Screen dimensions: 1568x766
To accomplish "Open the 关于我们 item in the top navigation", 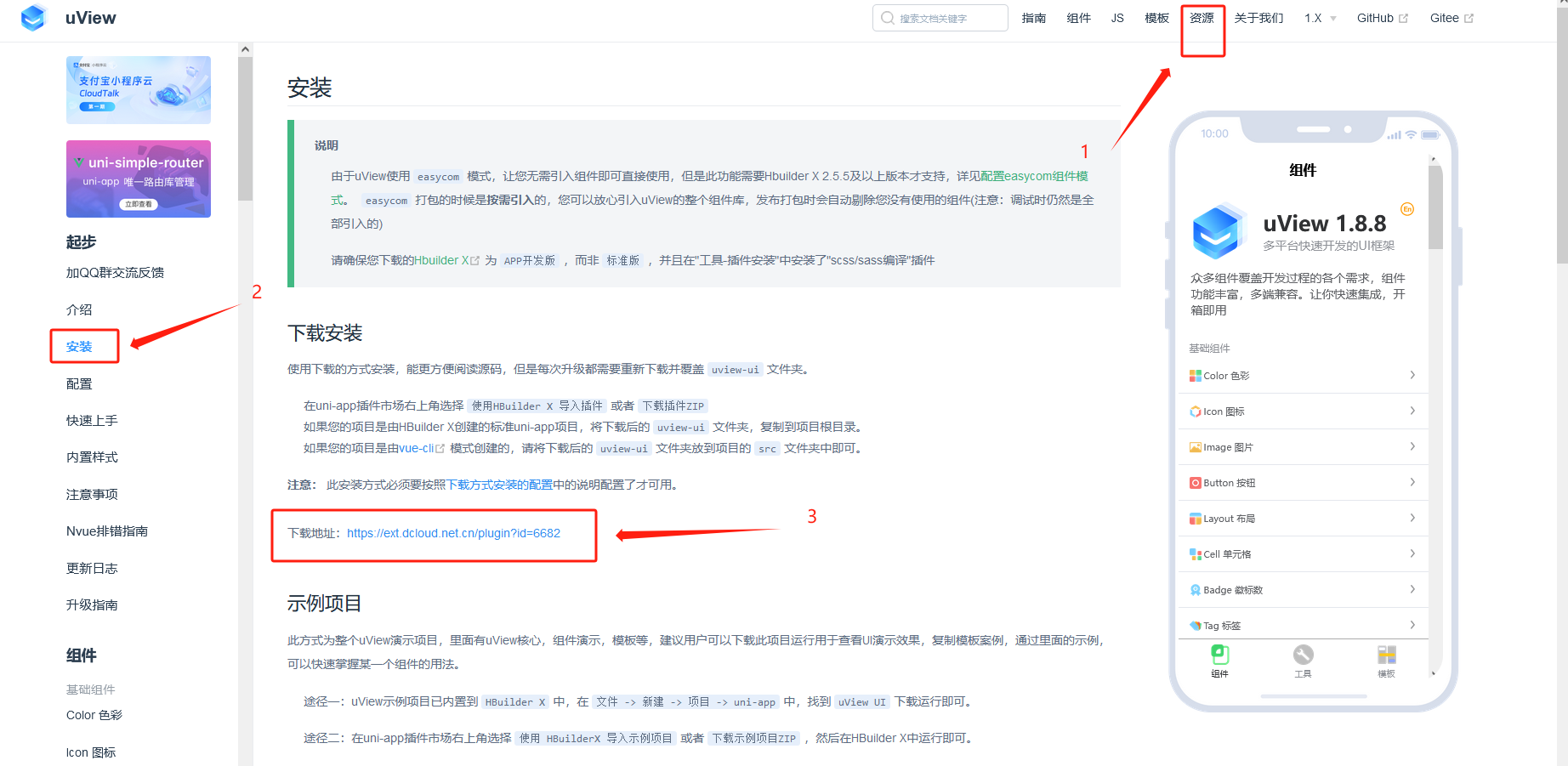I will (1259, 18).
